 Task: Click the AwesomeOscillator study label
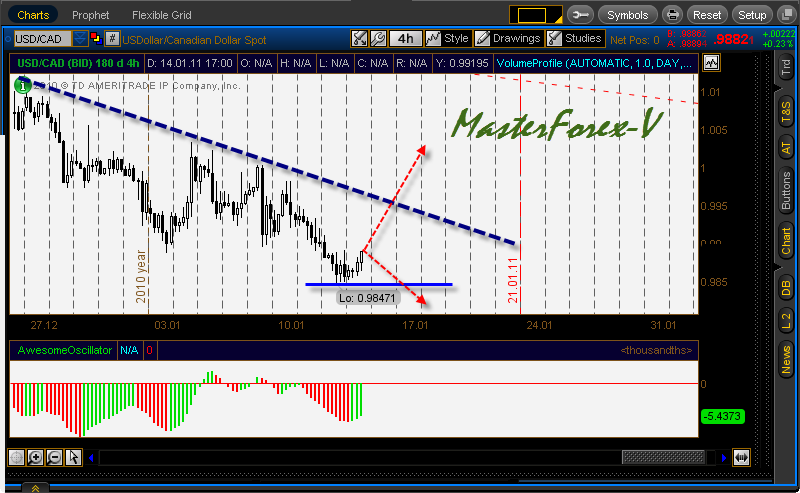point(64,350)
